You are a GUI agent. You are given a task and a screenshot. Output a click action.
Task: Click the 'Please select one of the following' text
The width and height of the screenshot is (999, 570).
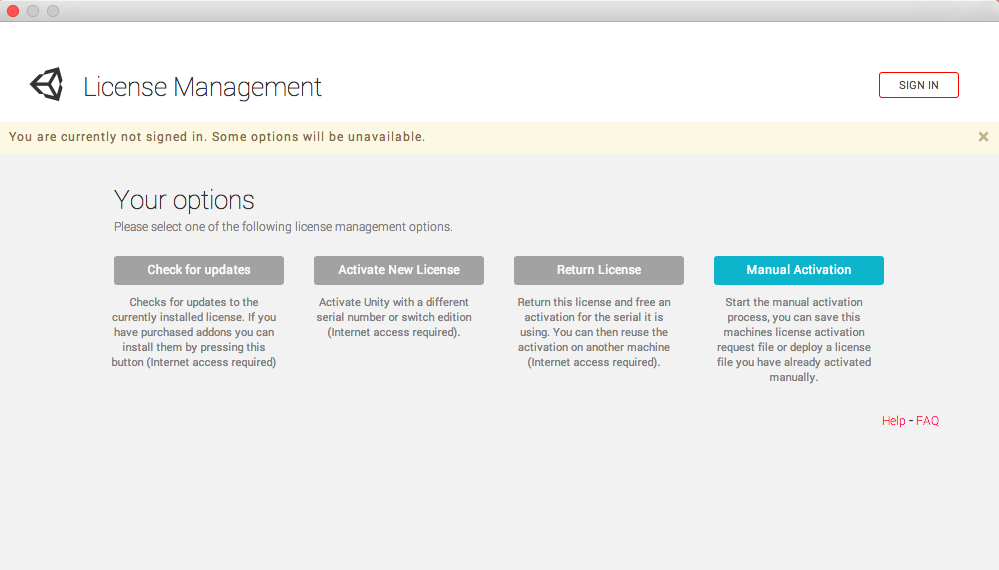coord(283,227)
